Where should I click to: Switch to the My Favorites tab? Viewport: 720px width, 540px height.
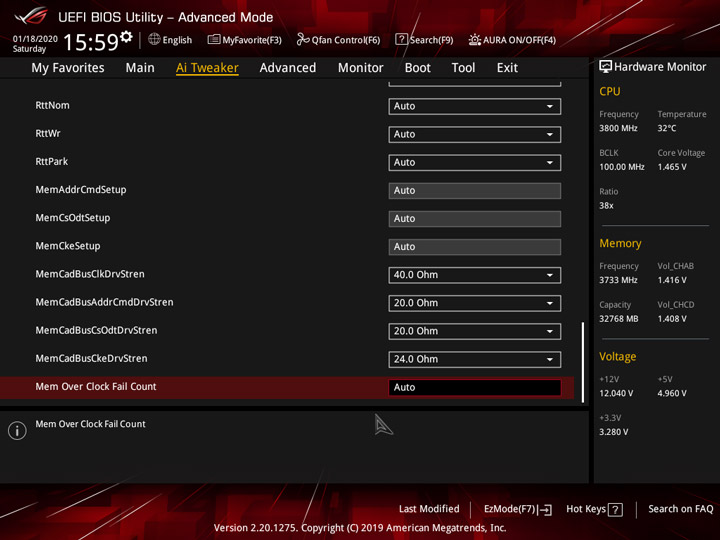point(68,68)
